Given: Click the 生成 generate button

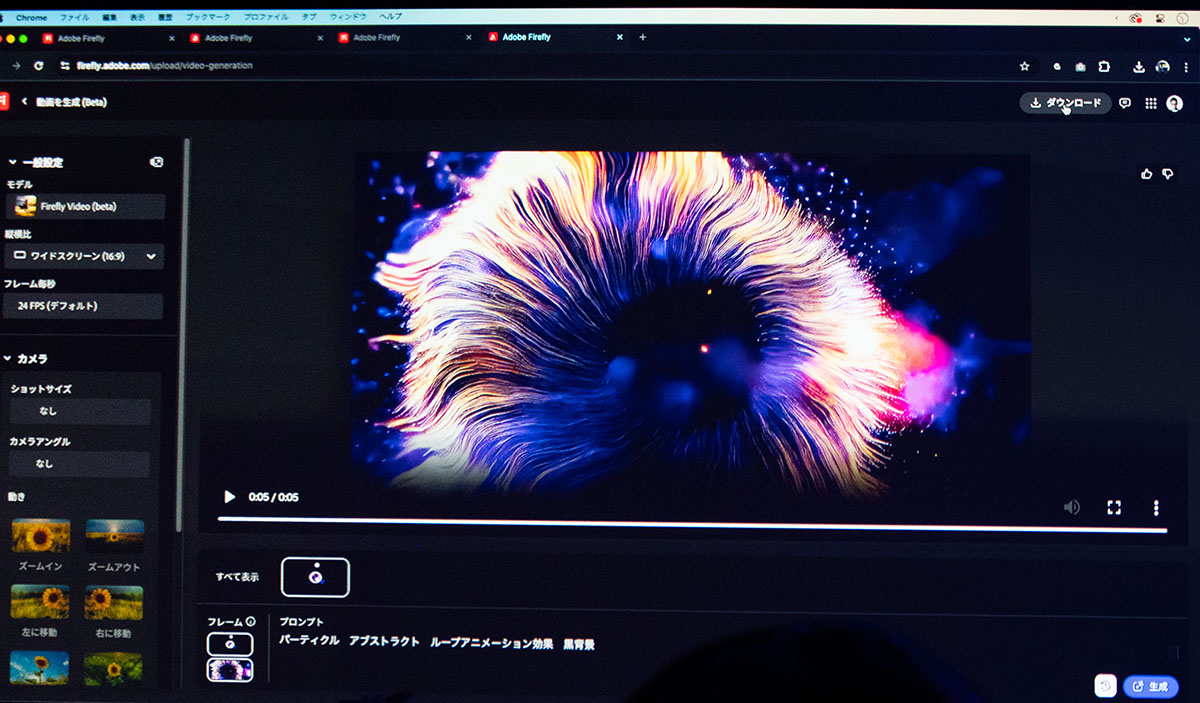Looking at the screenshot, I should point(1150,687).
